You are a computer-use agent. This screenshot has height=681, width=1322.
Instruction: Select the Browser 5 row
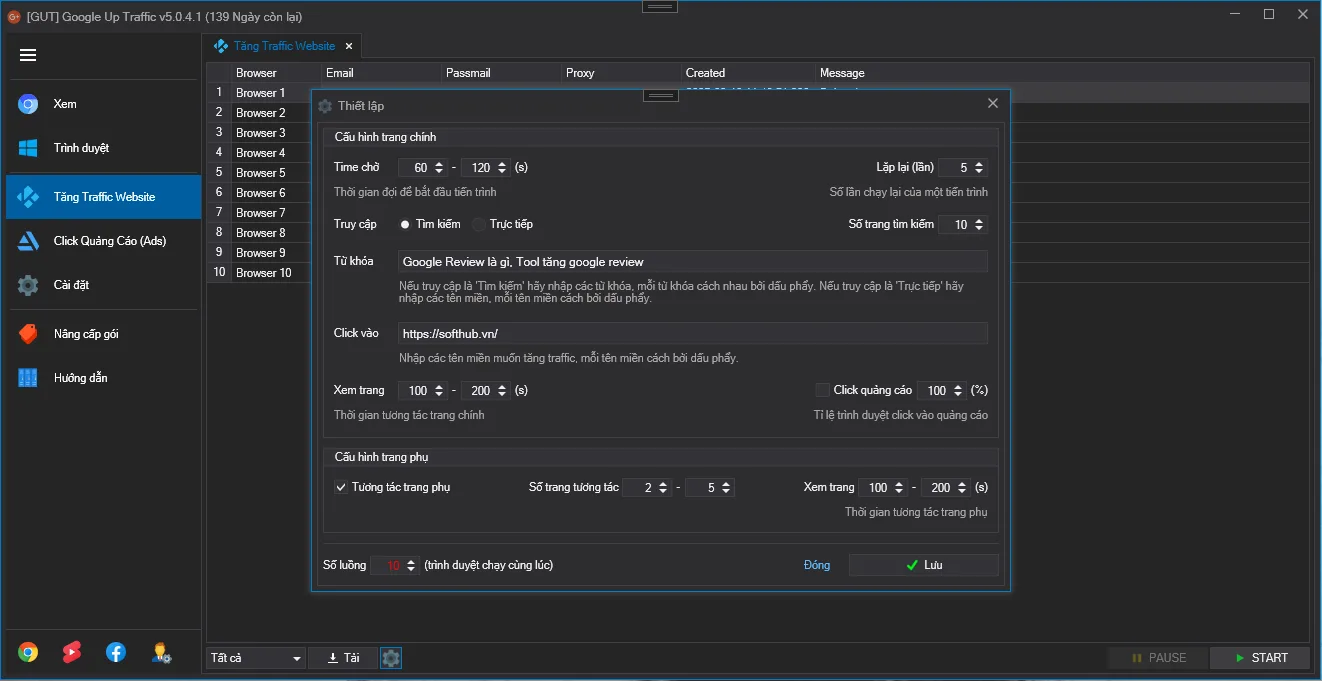coord(260,173)
